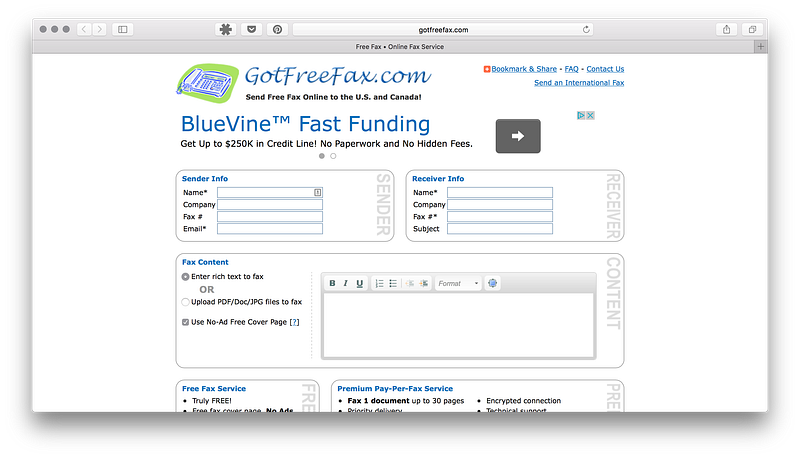Viewport: 800px width, 458px height.
Task: Save page with Pocket extension
Action: 252,30
